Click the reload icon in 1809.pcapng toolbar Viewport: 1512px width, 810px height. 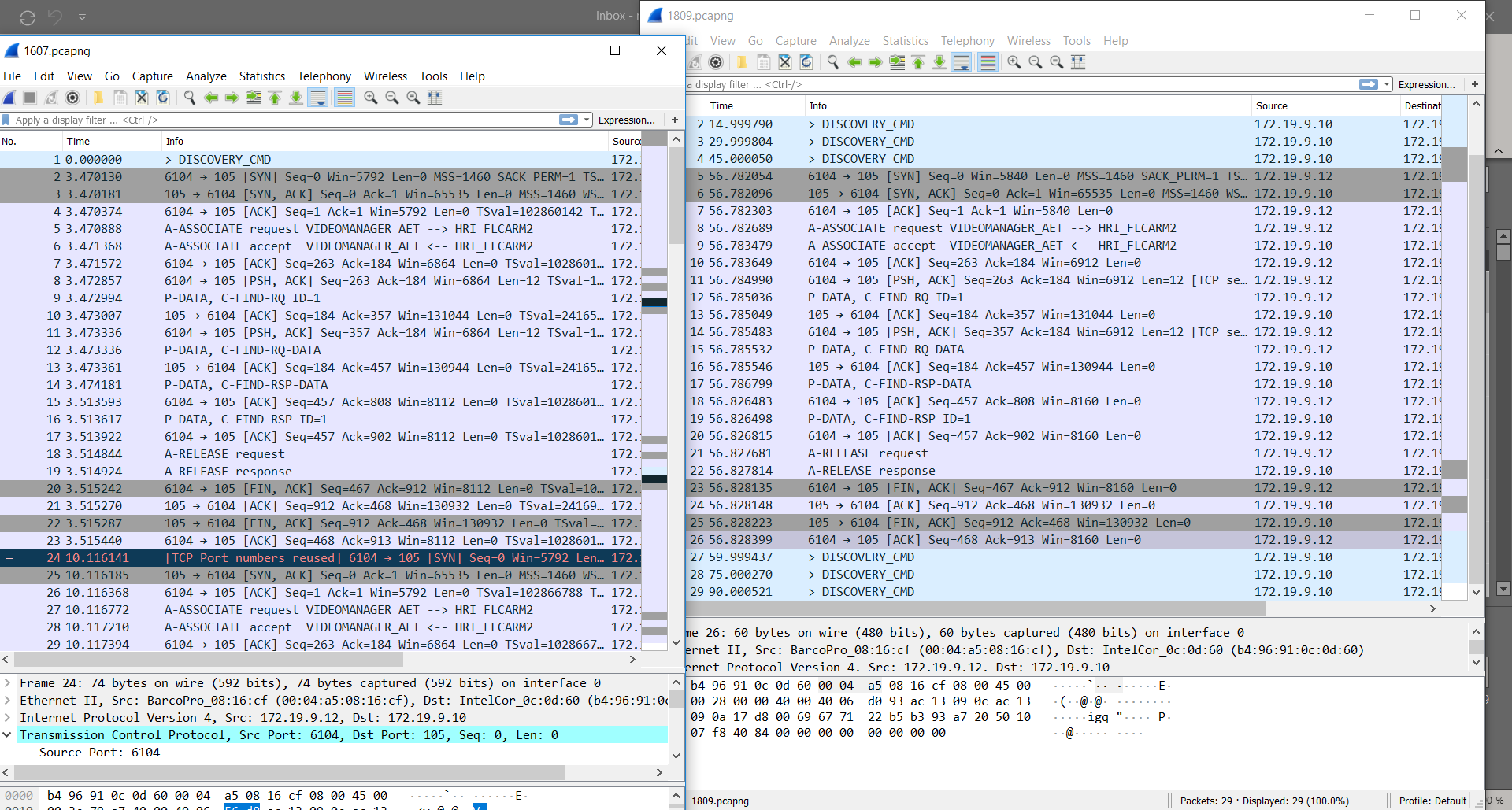(806, 62)
